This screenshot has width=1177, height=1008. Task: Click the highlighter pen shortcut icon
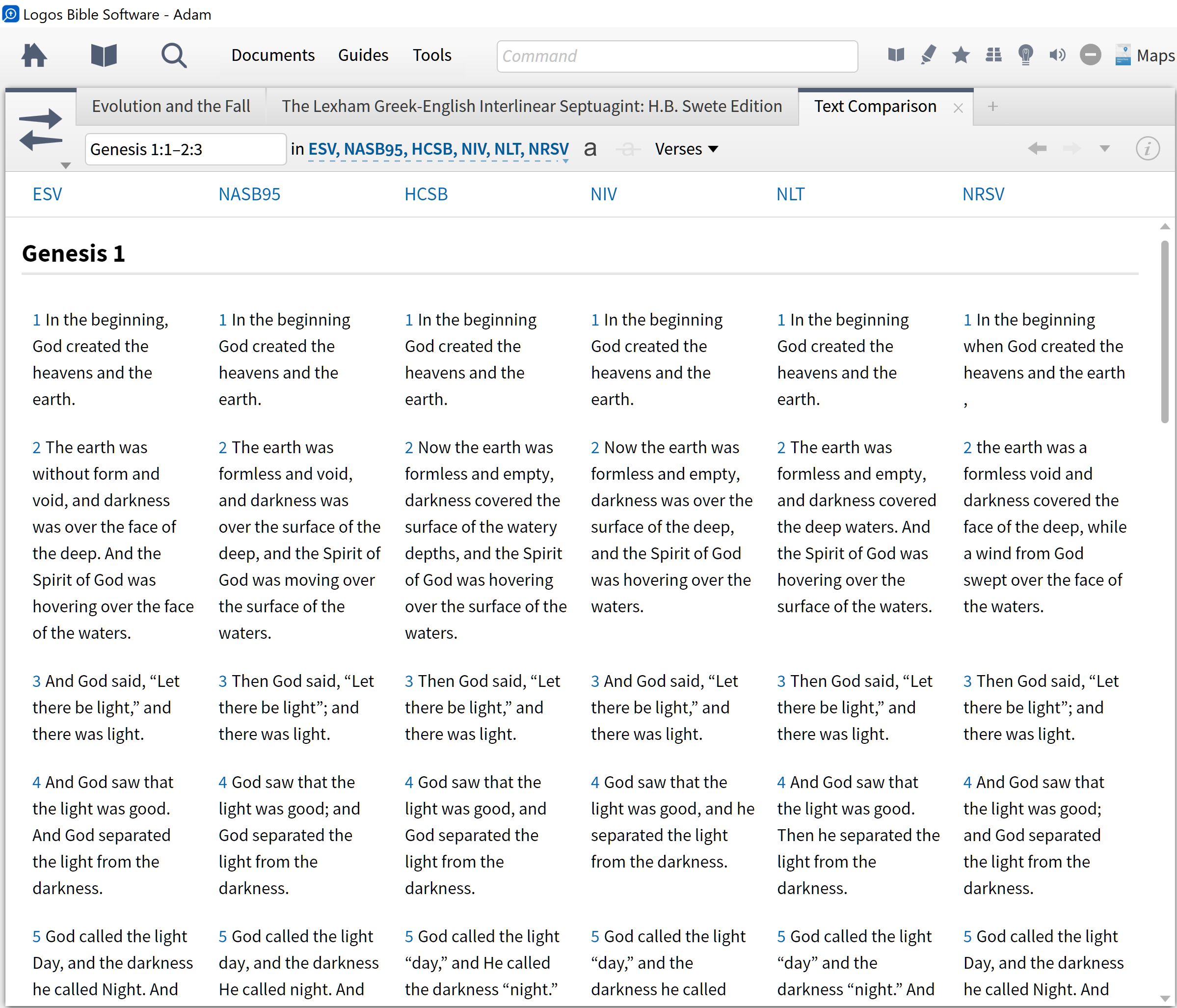[x=928, y=55]
